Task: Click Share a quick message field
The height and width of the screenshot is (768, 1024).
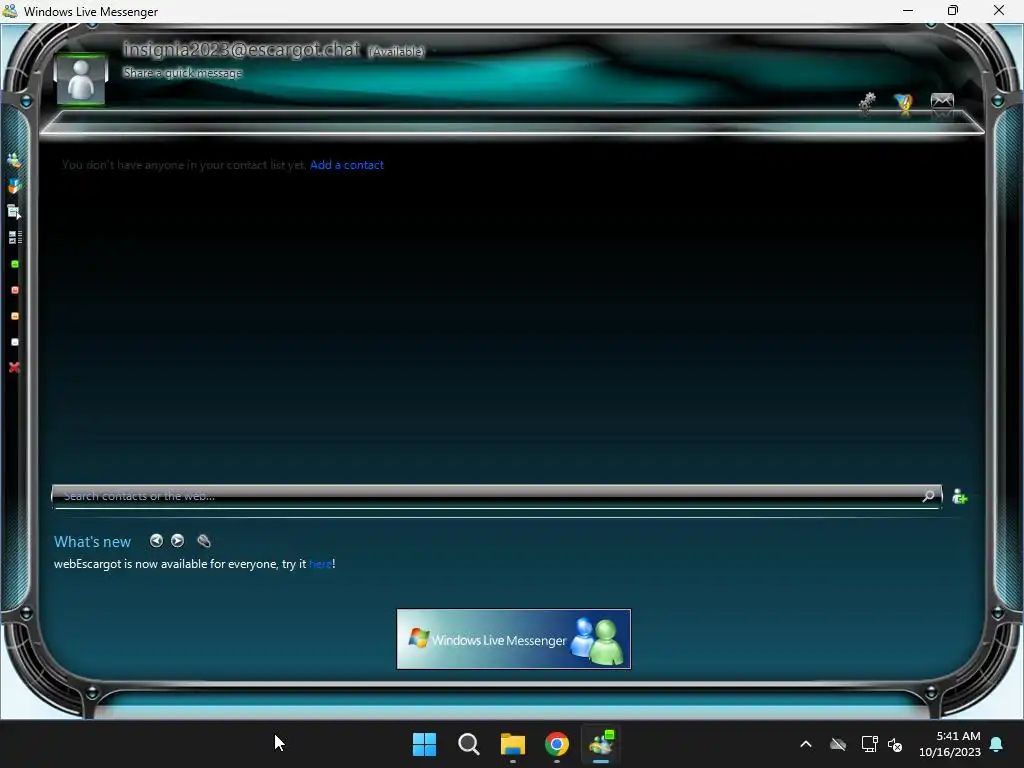Action: 182,72
